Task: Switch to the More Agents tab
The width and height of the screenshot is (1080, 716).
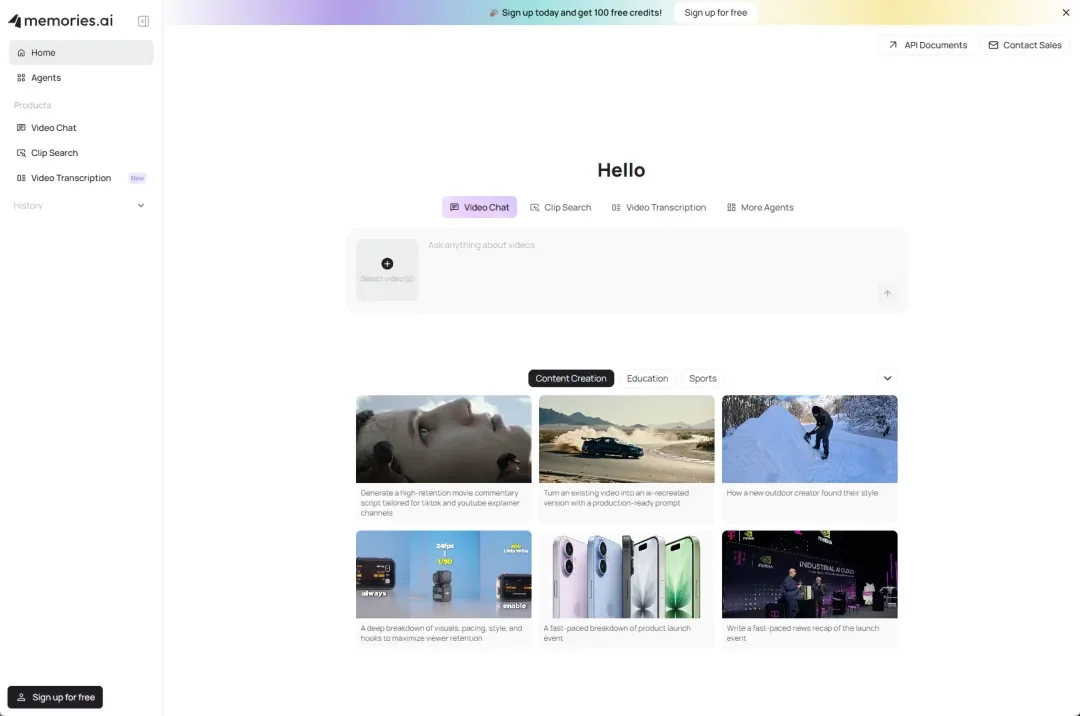Action: pos(760,207)
